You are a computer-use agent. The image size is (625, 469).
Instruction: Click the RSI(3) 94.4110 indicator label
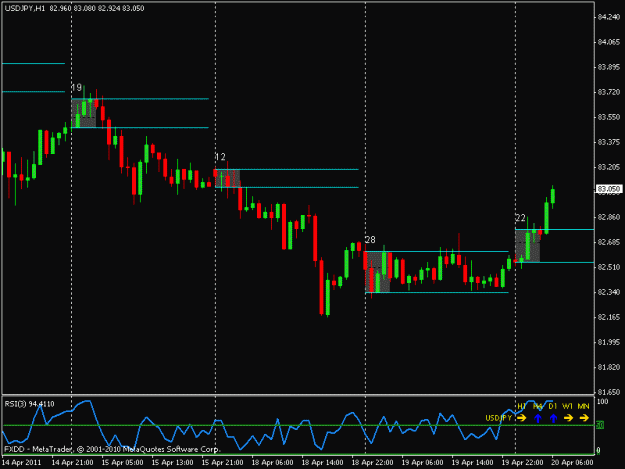(x=29, y=404)
